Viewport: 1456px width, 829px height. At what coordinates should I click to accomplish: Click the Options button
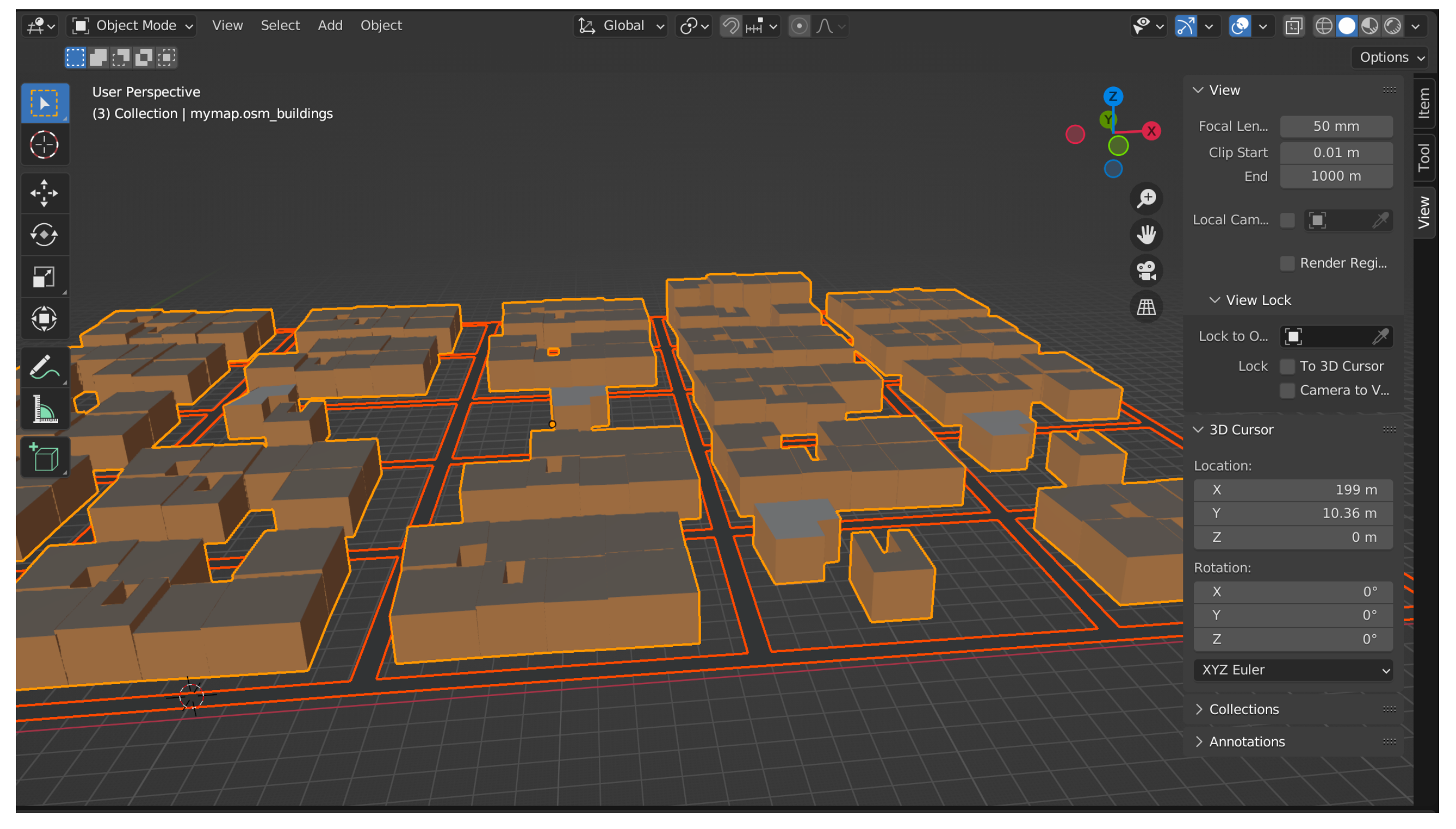click(1390, 57)
